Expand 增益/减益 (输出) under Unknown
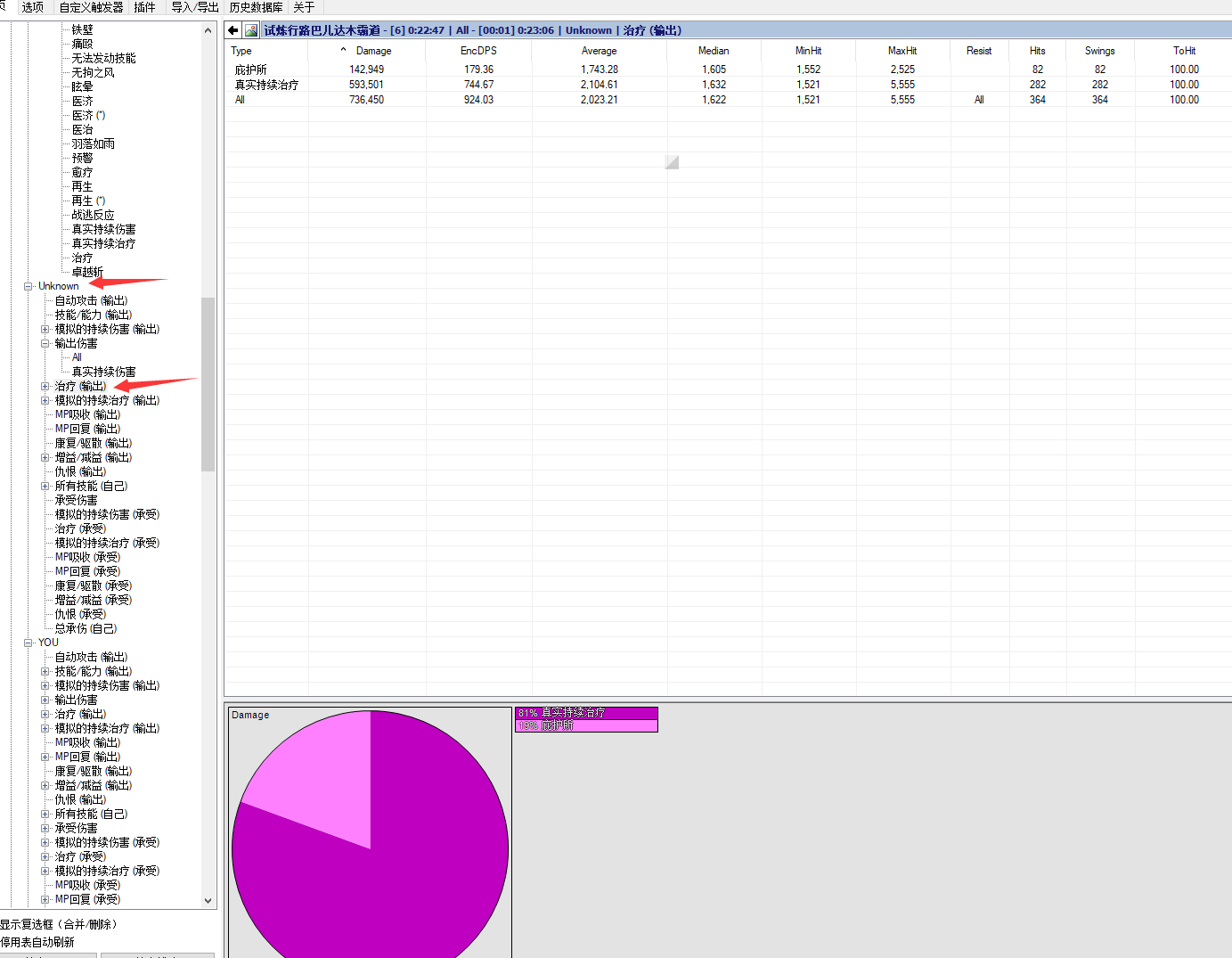This screenshot has height=958, width=1232. coord(45,457)
